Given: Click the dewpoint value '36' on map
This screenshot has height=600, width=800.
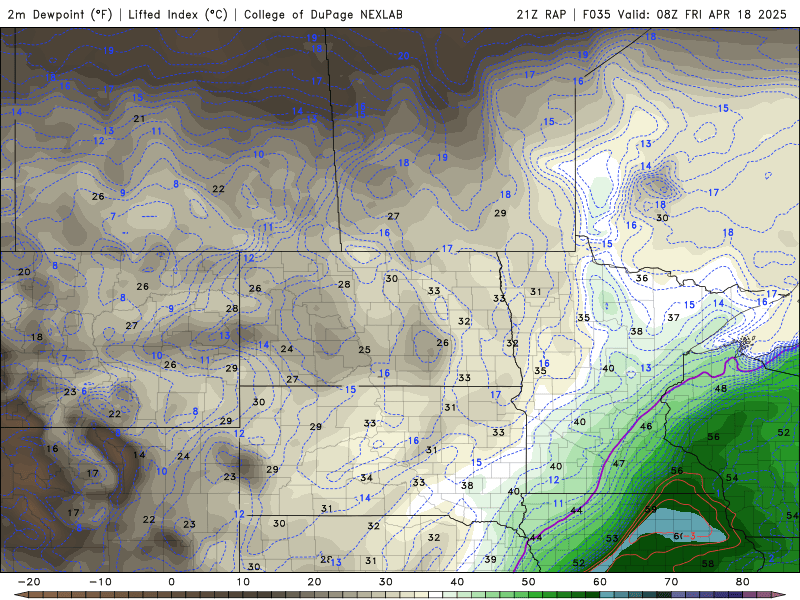Looking at the screenshot, I should tap(642, 278).
